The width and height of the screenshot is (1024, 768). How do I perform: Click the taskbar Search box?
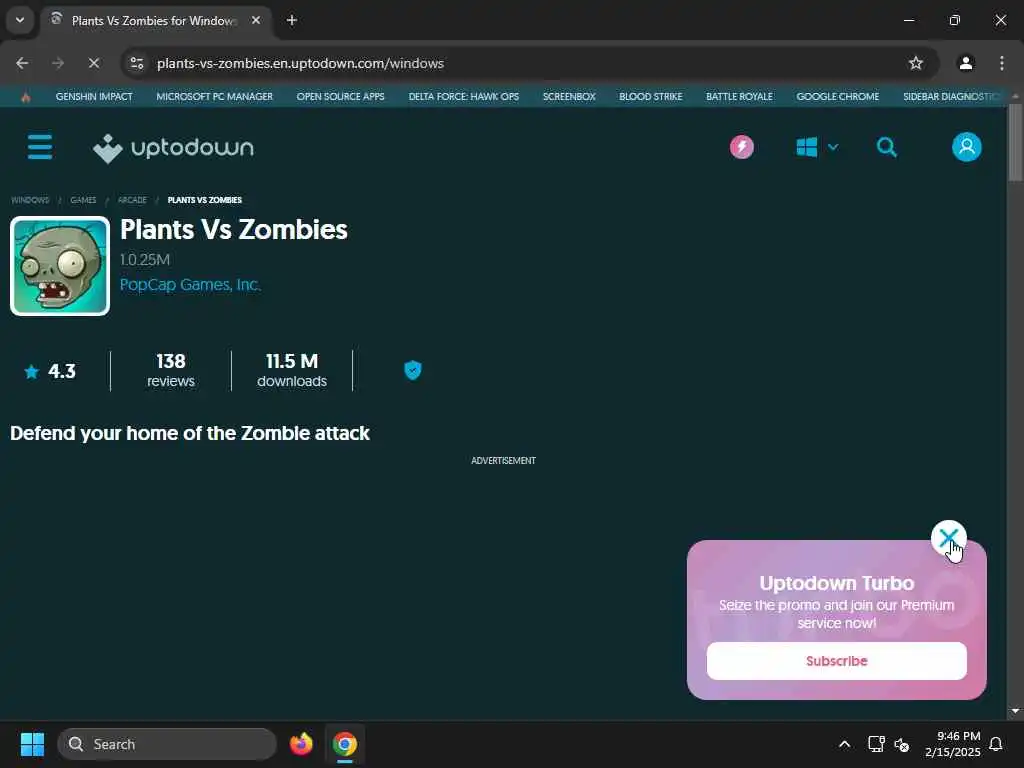coord(167,744)
